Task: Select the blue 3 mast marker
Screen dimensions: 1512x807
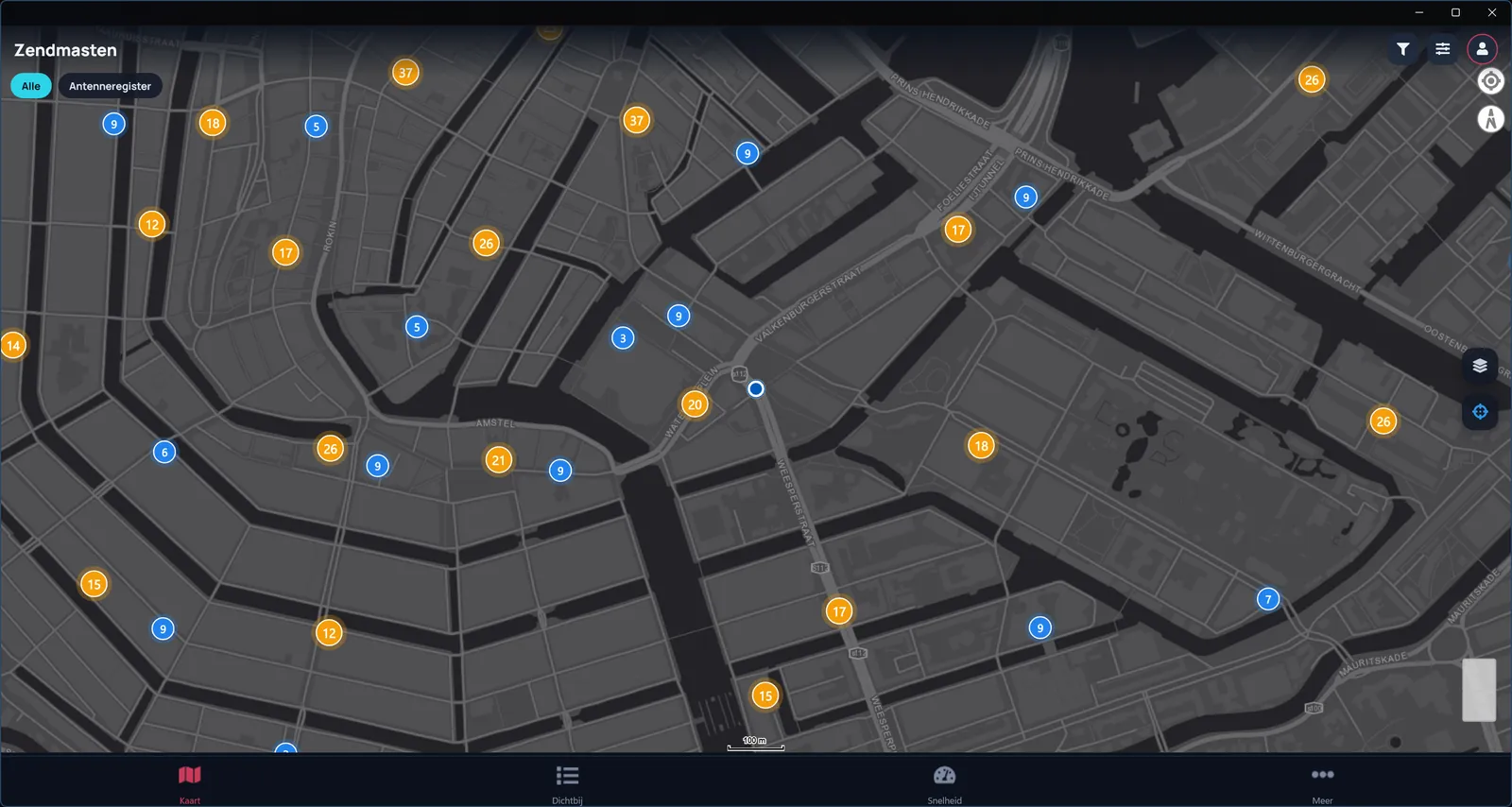Action: tap(623, 338)
